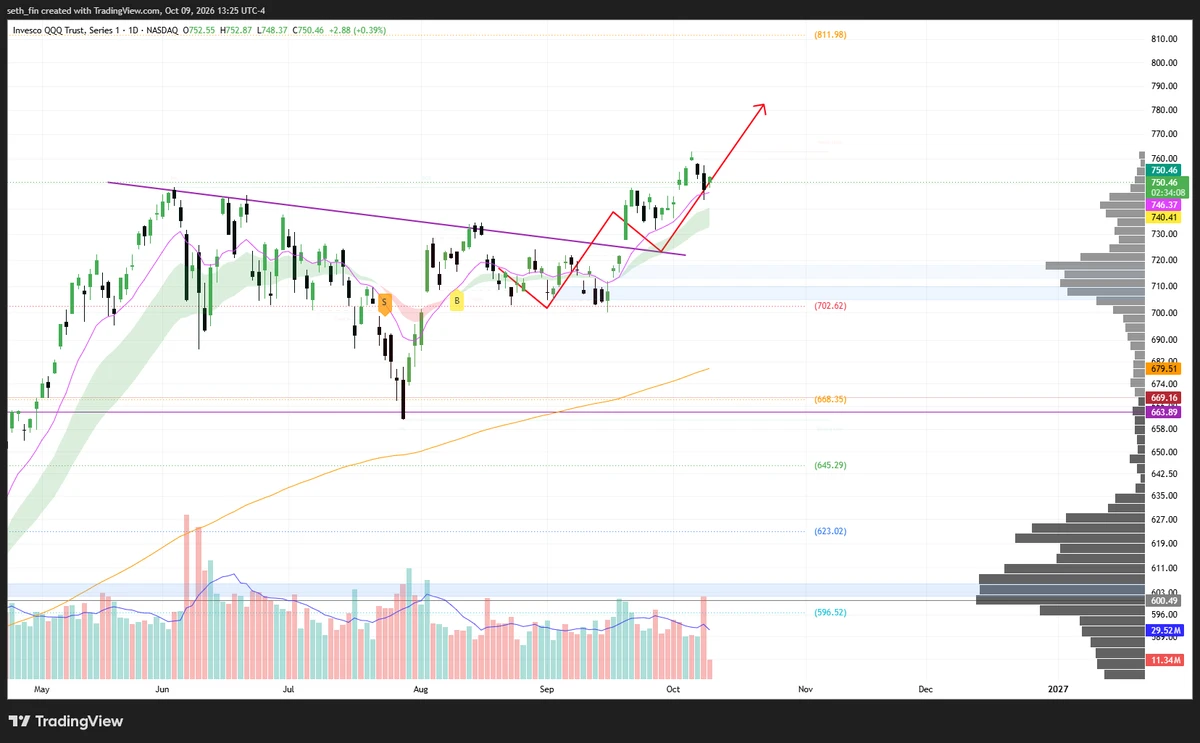Click the (596.52) level label

point(830,612)
